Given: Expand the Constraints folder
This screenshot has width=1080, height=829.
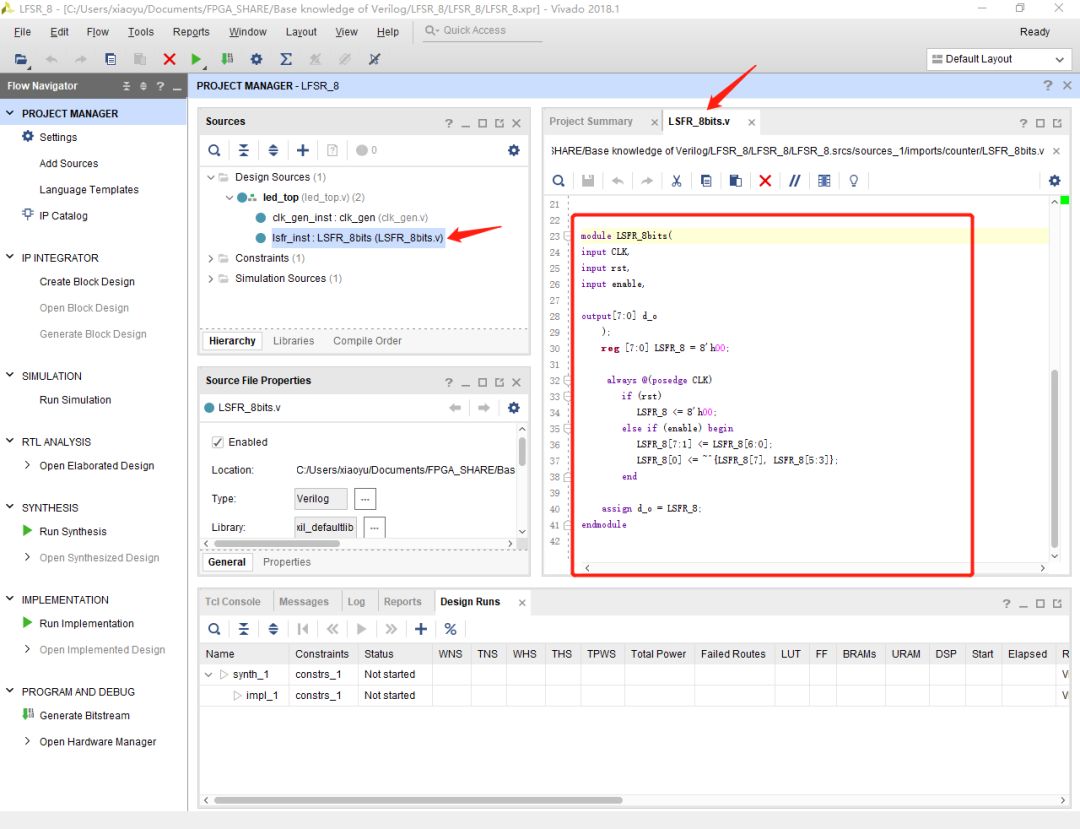Looking at the screenshot, I should [x=211, y=258].
